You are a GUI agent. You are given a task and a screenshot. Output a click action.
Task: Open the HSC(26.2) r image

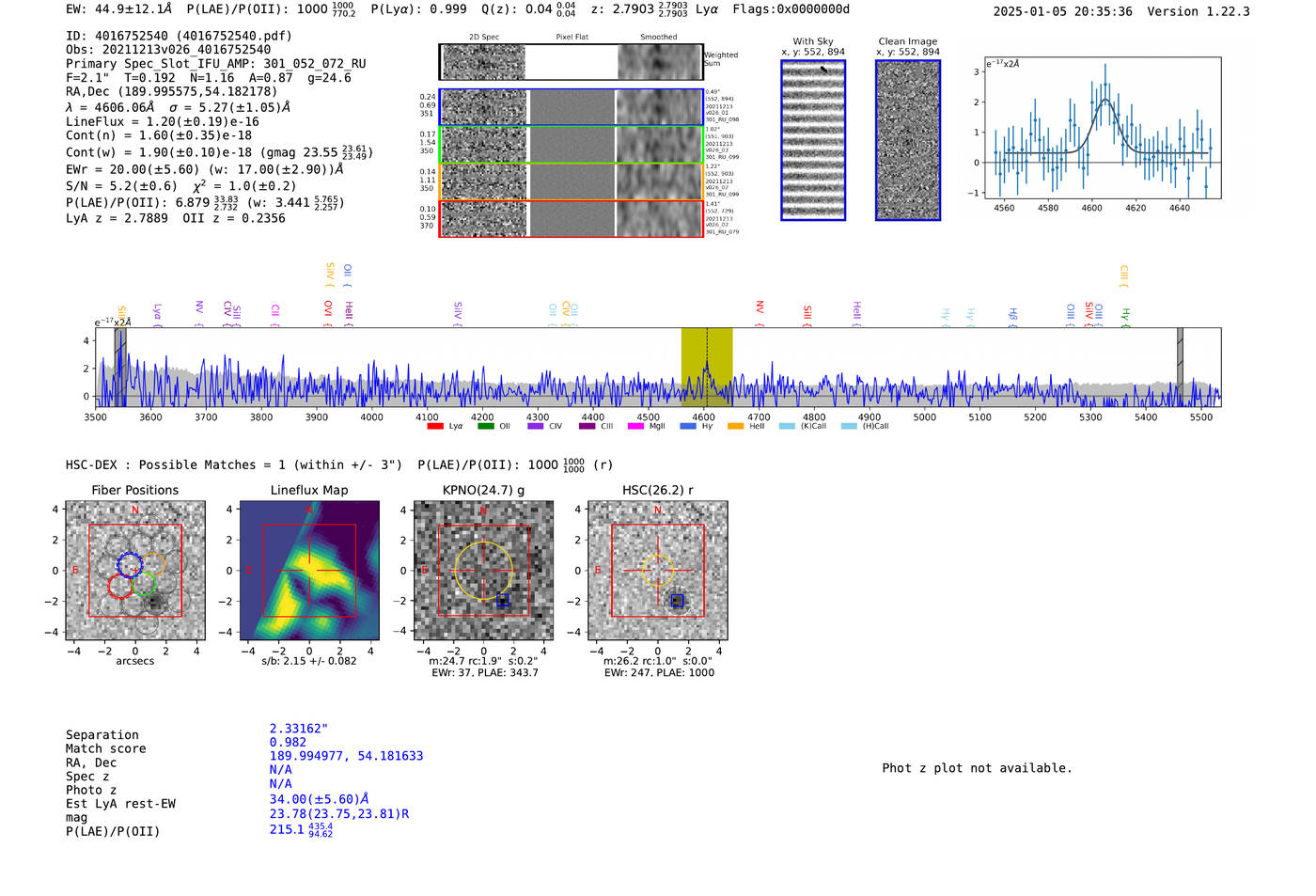[657, 571]
